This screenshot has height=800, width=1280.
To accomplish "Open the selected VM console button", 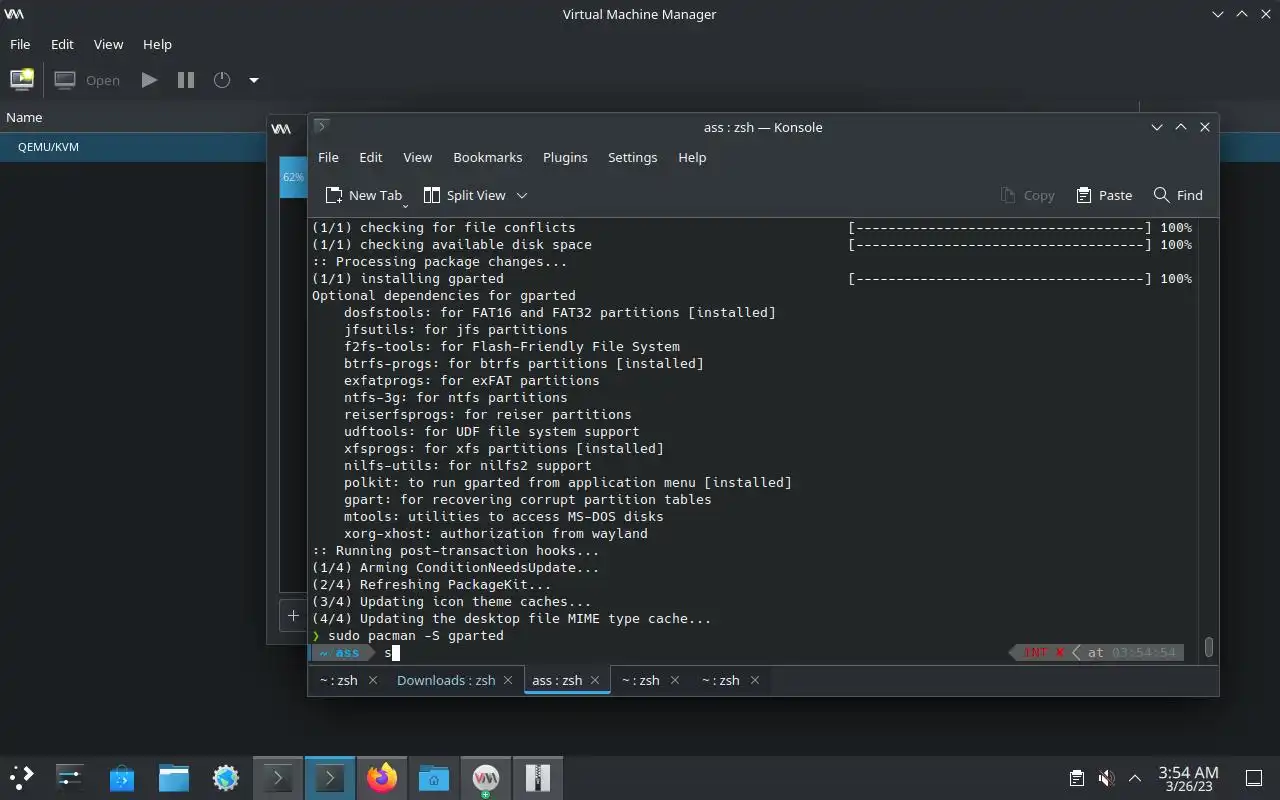I will pos(87,80).
